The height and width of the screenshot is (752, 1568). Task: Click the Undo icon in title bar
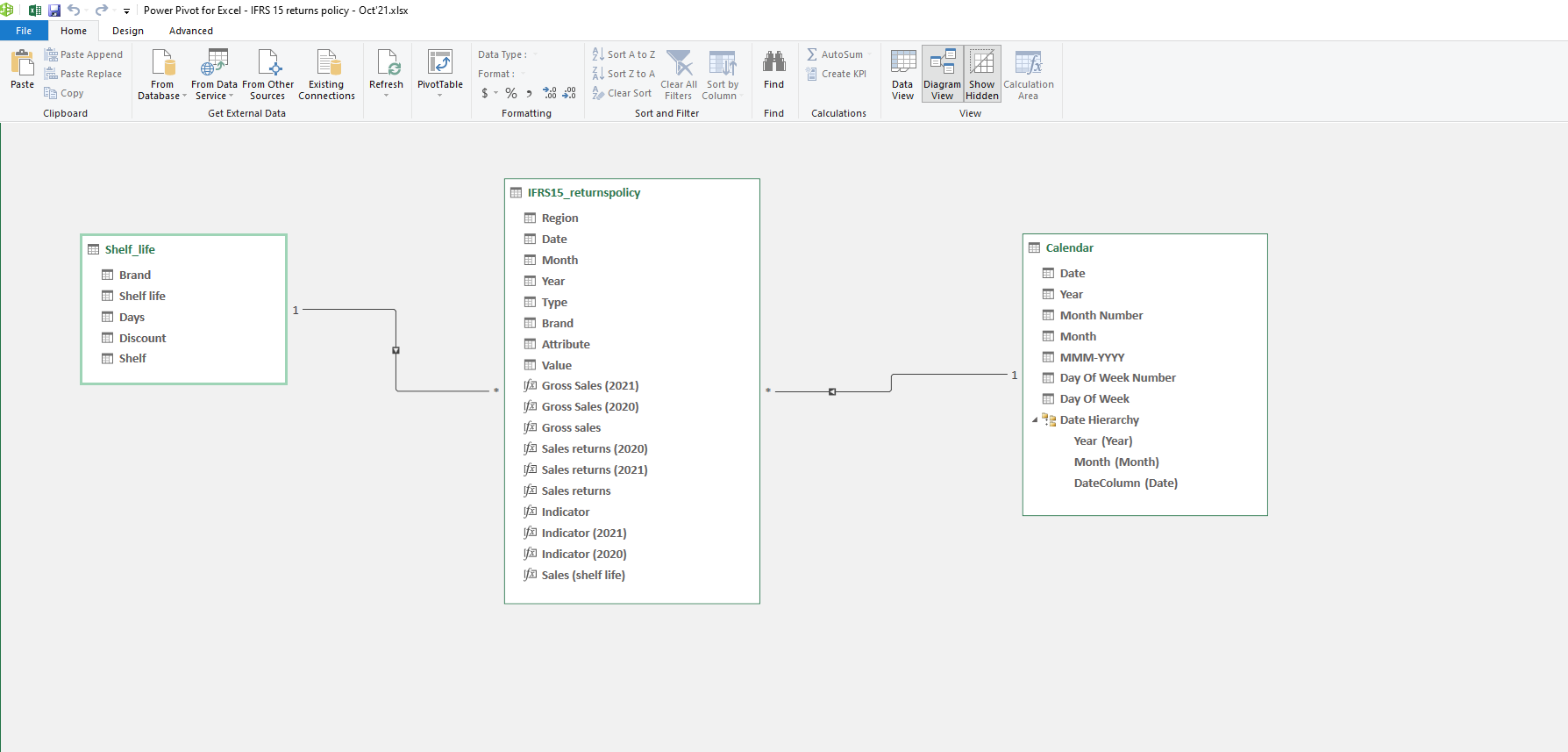click(x=74, y=11)
